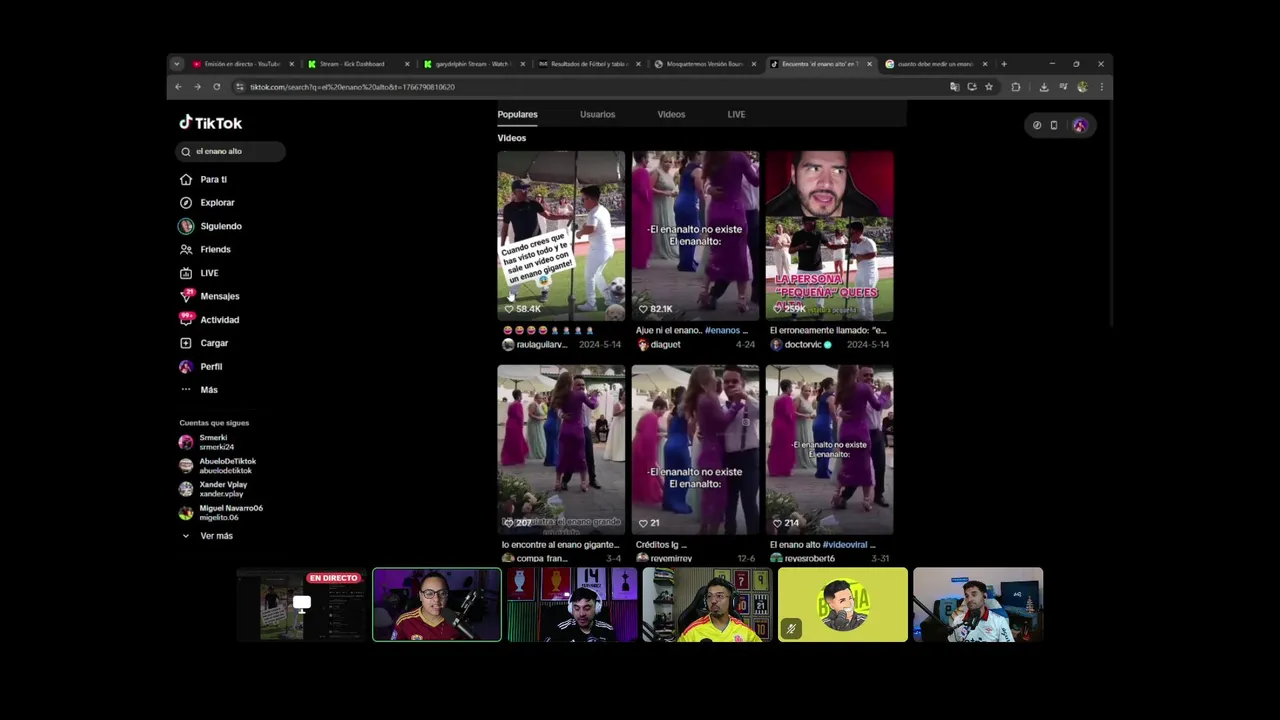Screen dimensions: 1280x720
Task: Open a new browser tab
Action: [1004, 64]
